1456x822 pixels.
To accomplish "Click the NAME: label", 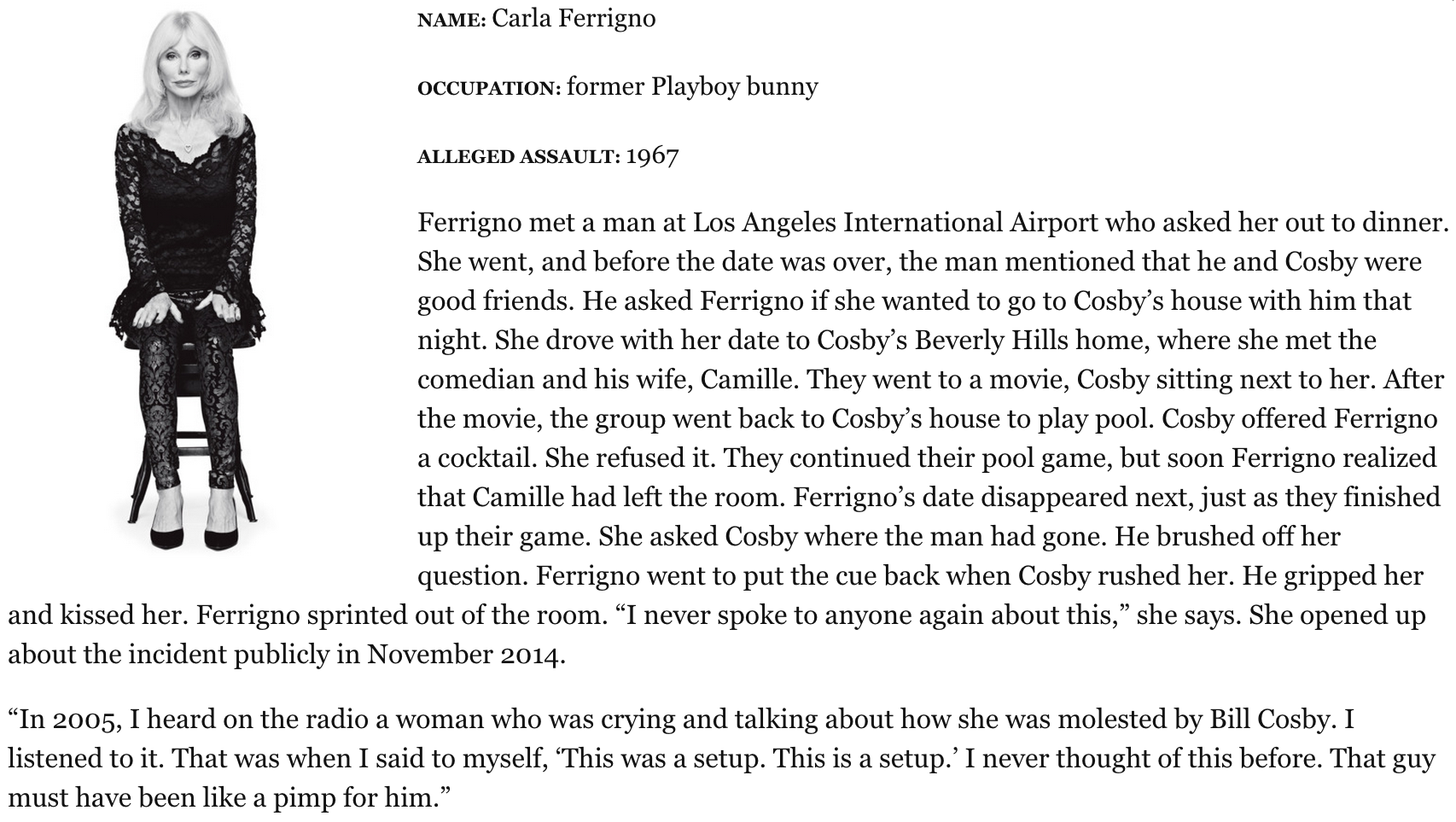I will (451, 20).
